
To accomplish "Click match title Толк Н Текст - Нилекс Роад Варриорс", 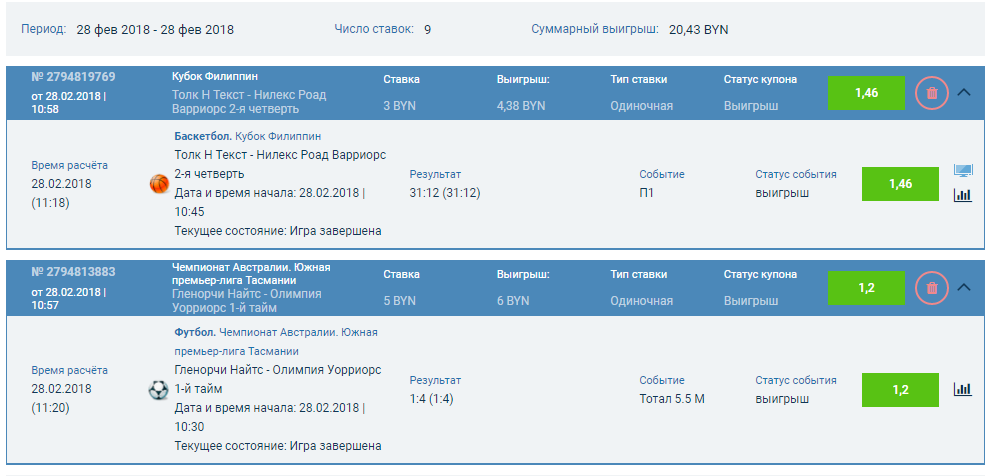I will coord(279,155).
